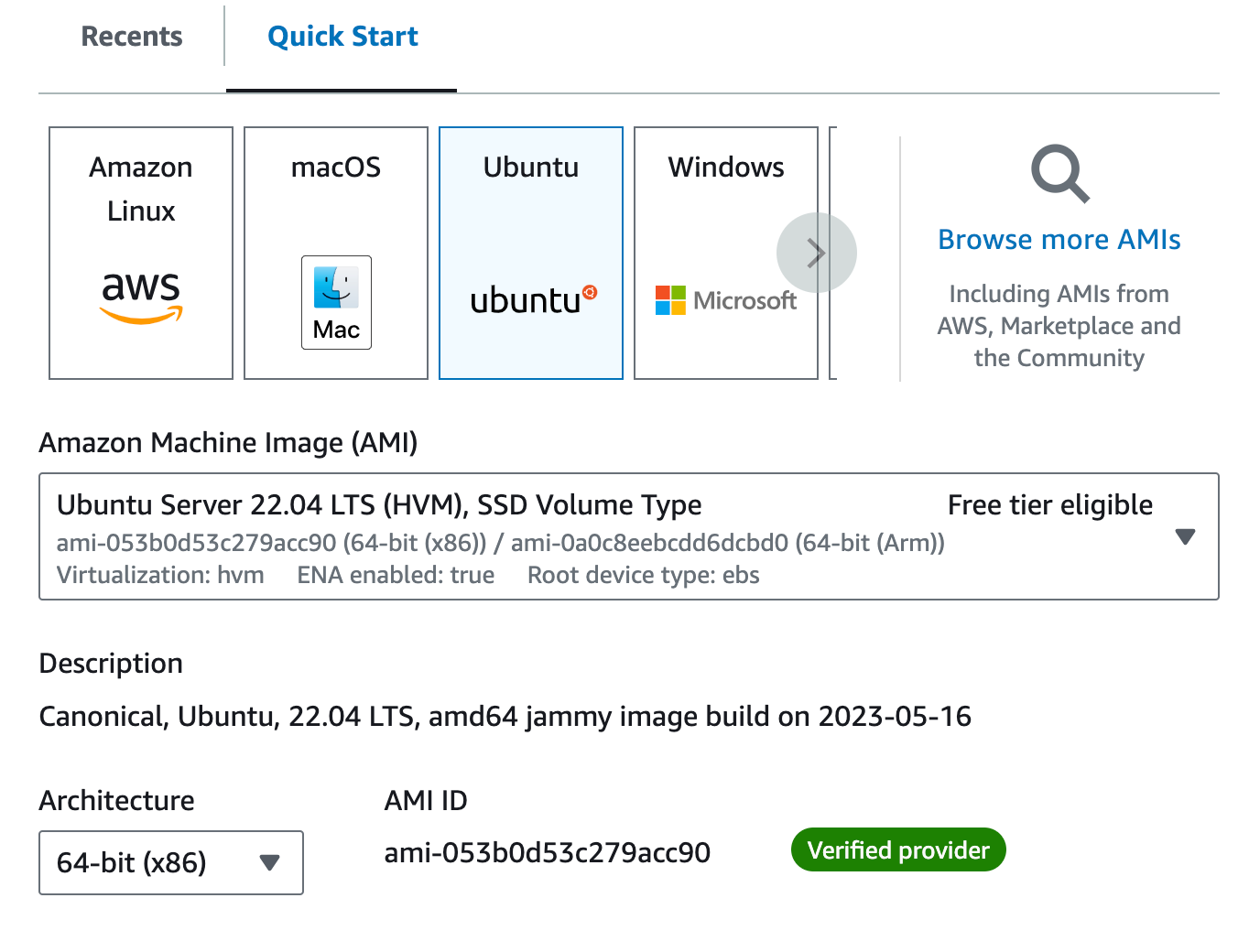Click the Microsoft four-square logo

click(668, 299)
